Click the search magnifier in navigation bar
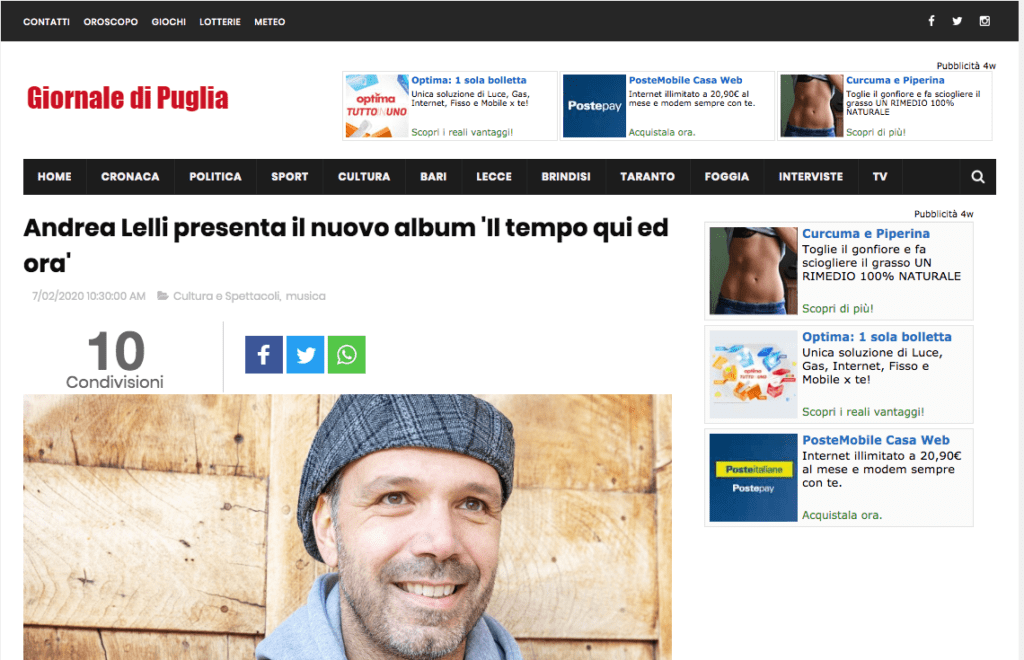The image size is (1024, 660). (977, 176)
